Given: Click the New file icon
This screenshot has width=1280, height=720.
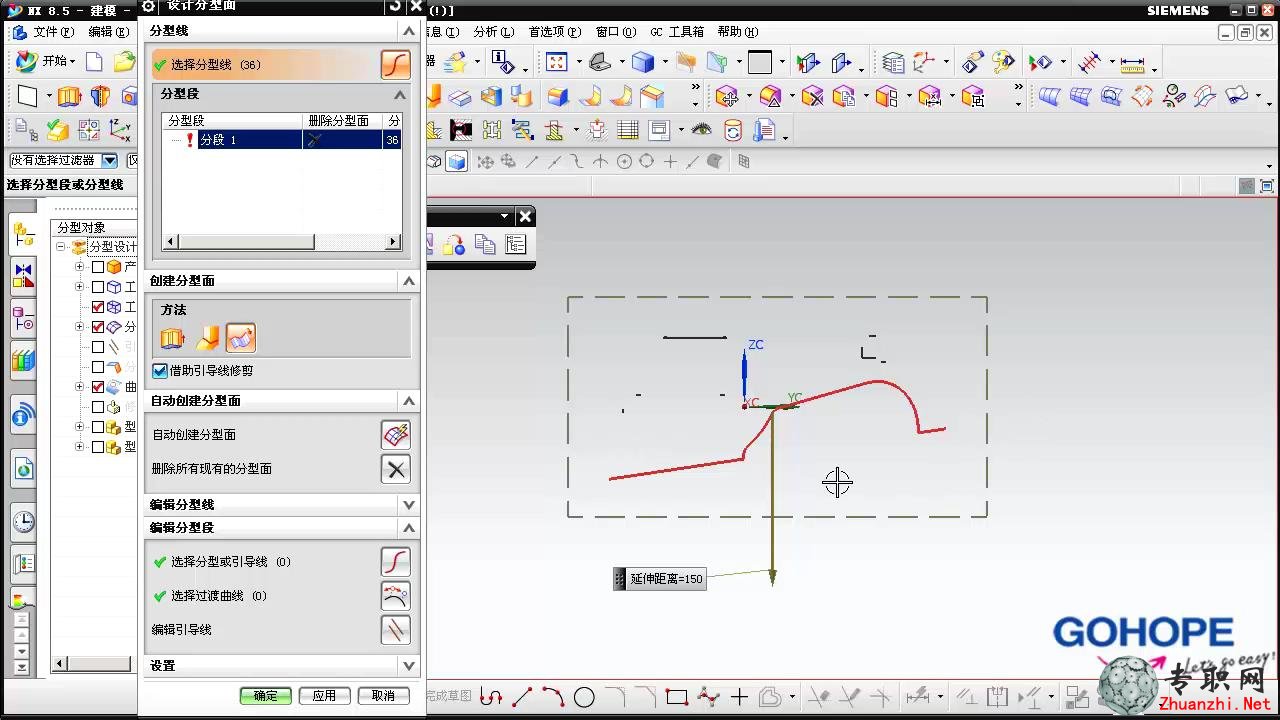Looking at the screenshot, I should pos(94,62).
